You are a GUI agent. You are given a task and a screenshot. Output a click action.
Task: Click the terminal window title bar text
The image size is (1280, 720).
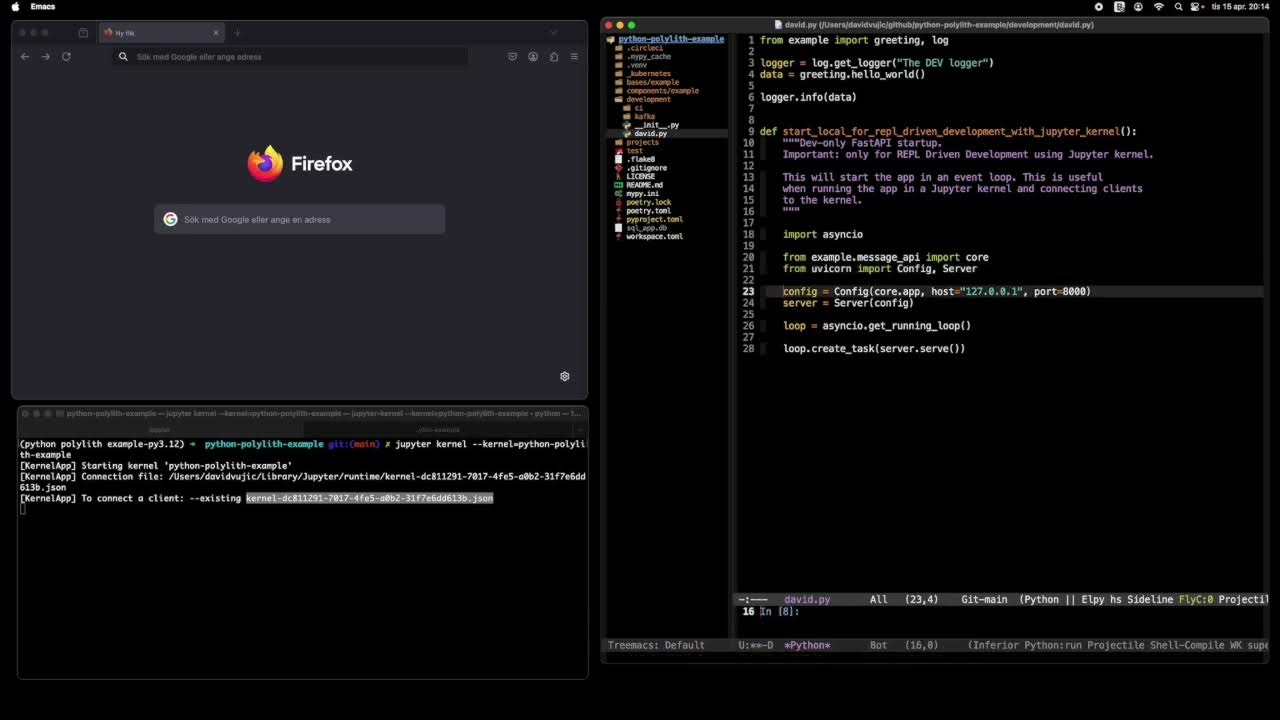[x=324, y=413]
